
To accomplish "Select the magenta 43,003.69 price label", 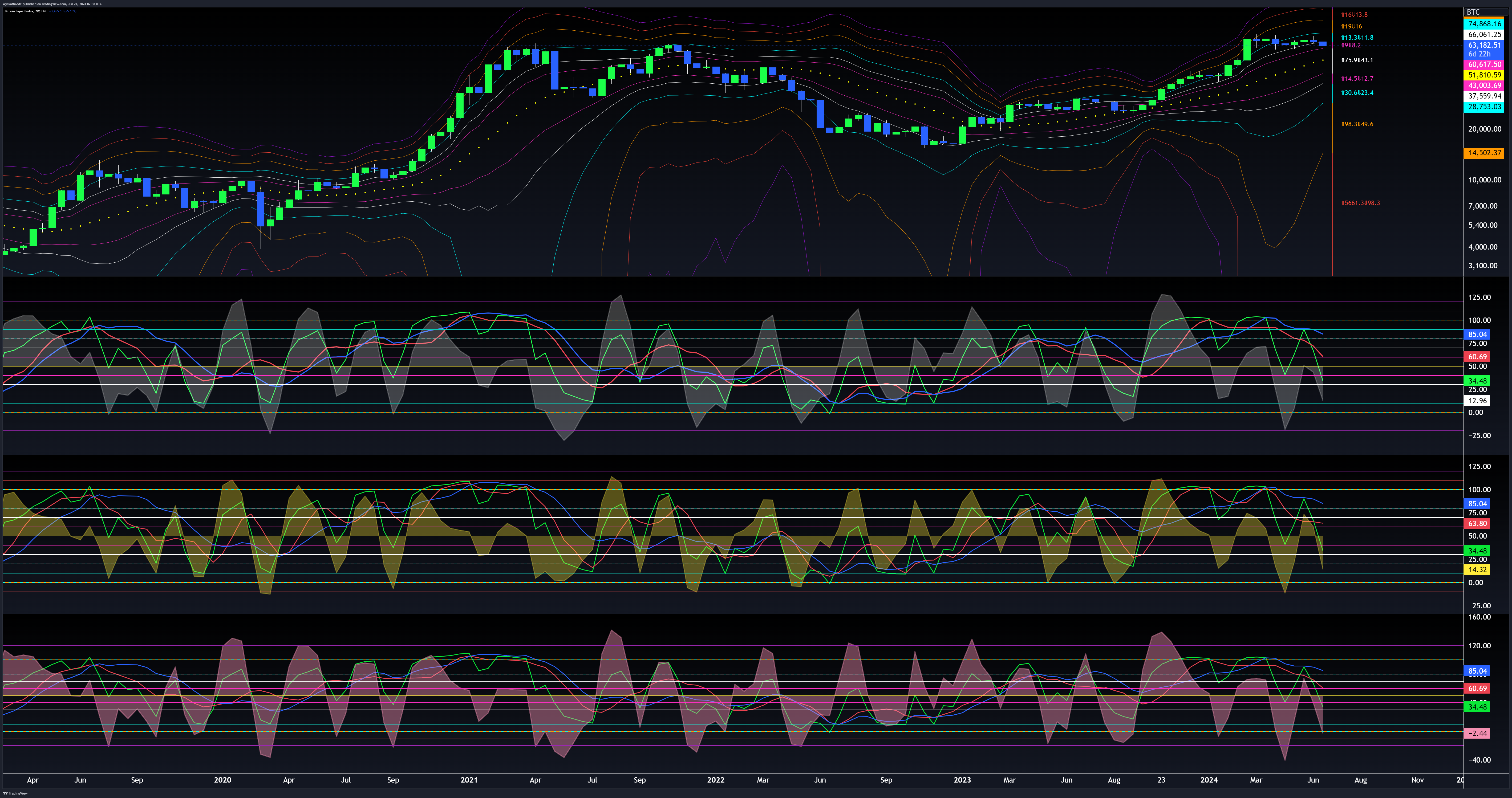I will coord(1484,86).
